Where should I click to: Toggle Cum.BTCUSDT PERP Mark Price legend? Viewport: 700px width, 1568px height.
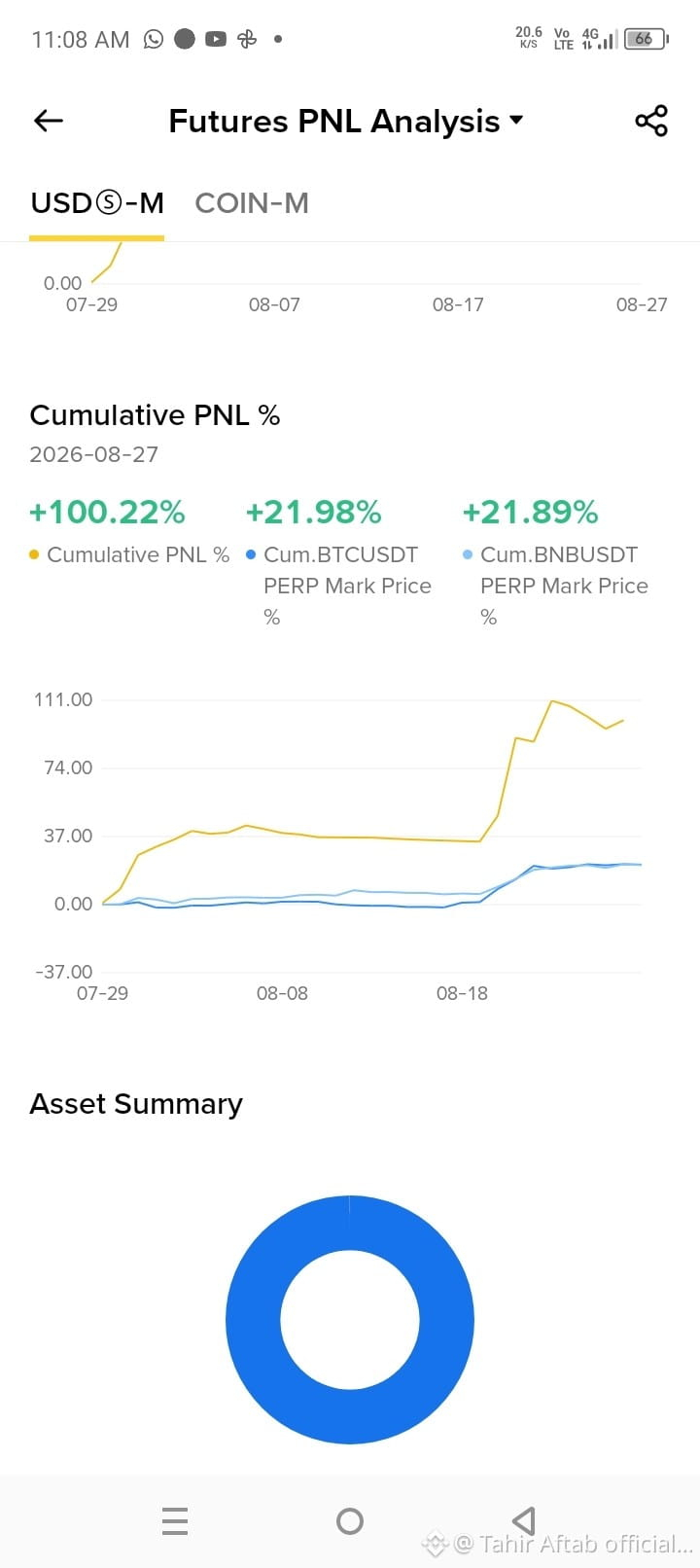338,586
